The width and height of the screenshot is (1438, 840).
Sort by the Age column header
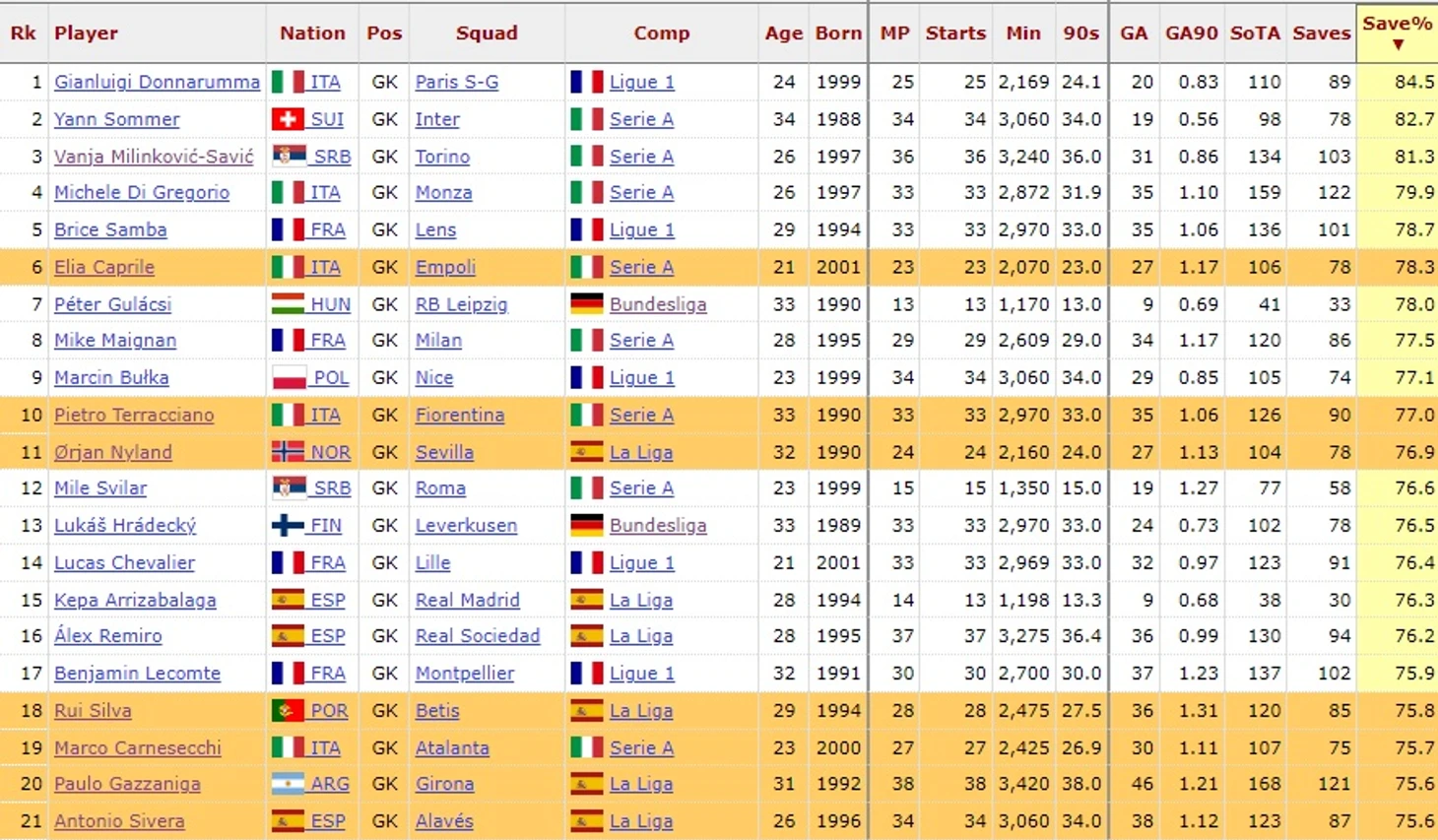(784, 33)
